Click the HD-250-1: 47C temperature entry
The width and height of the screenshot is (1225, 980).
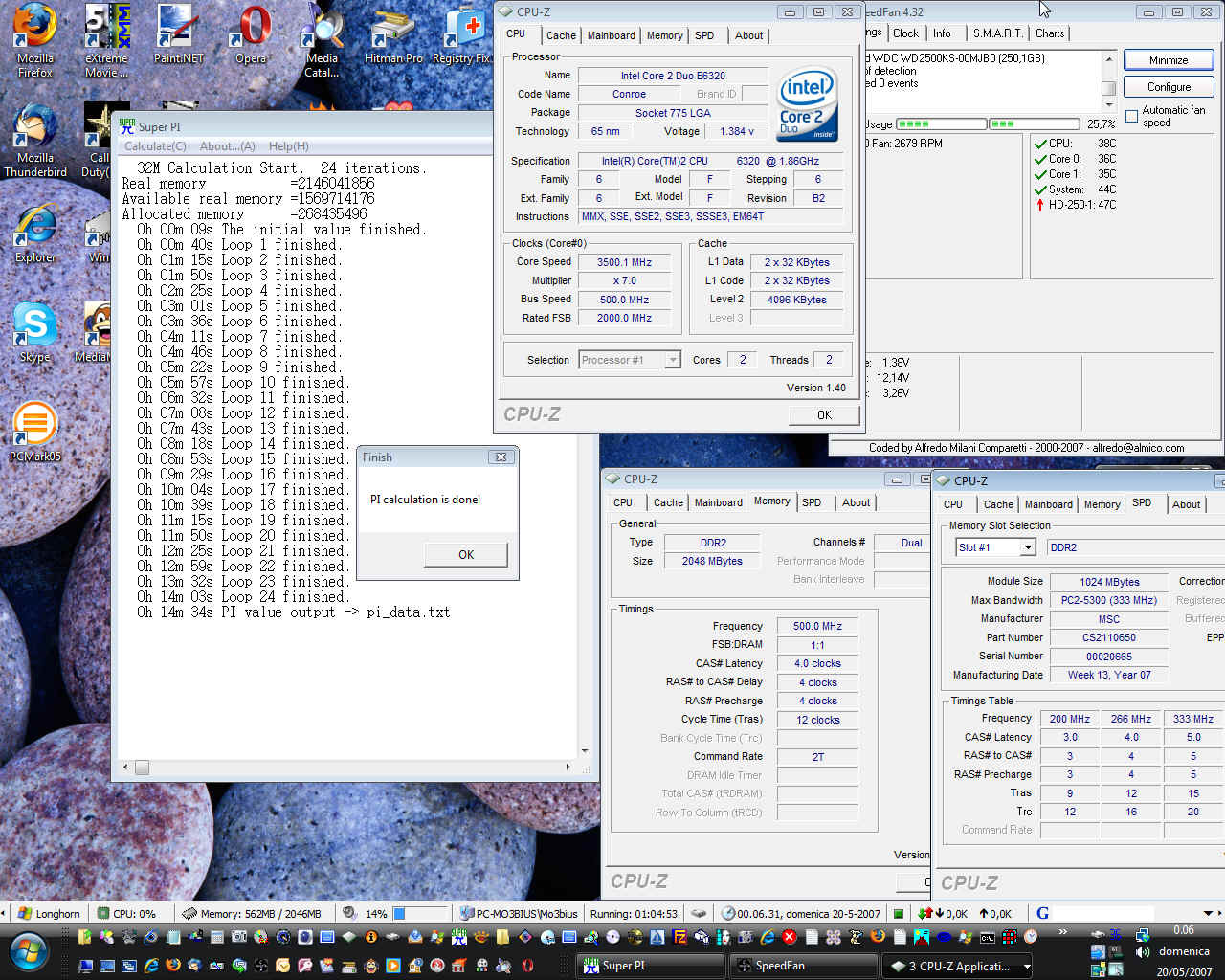pyautogui.click(x=1075, y=205)
